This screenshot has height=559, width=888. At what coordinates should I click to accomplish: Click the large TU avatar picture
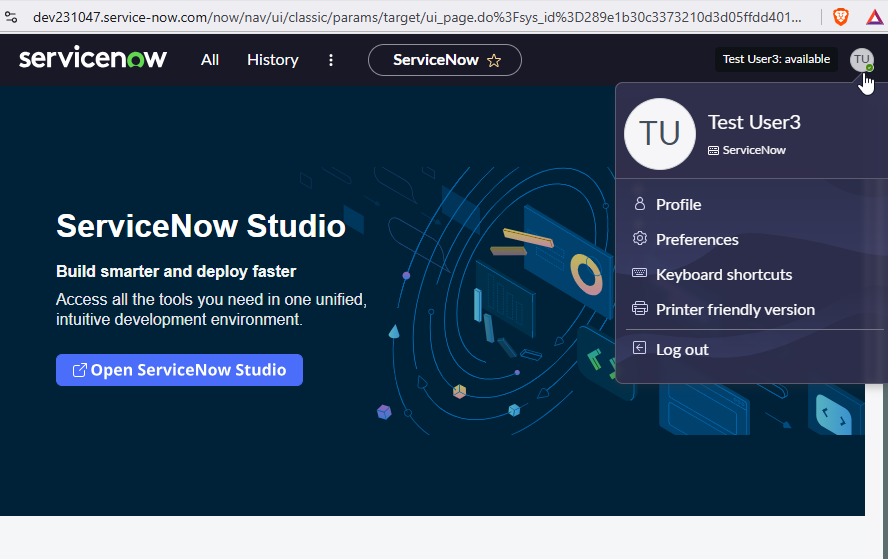659,134
